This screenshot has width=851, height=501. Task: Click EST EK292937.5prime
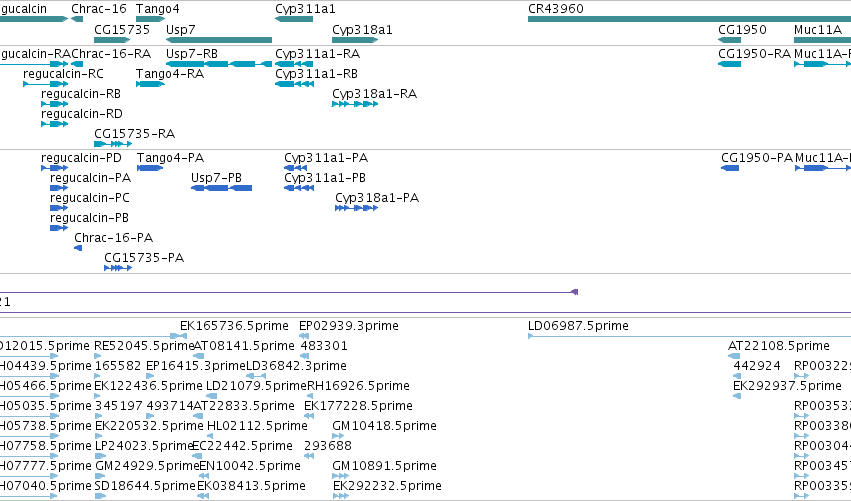pos(787,385)
